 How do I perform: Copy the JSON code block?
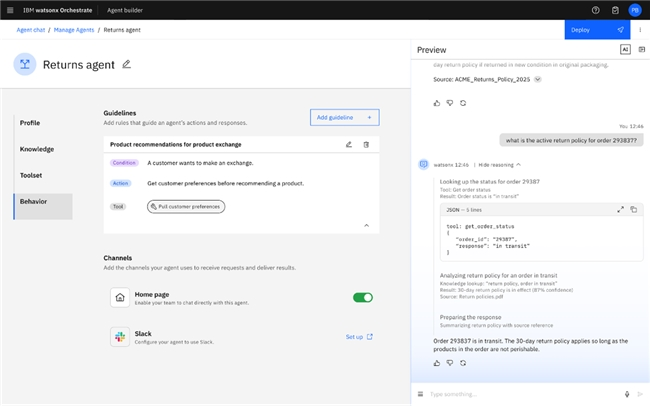634,209
